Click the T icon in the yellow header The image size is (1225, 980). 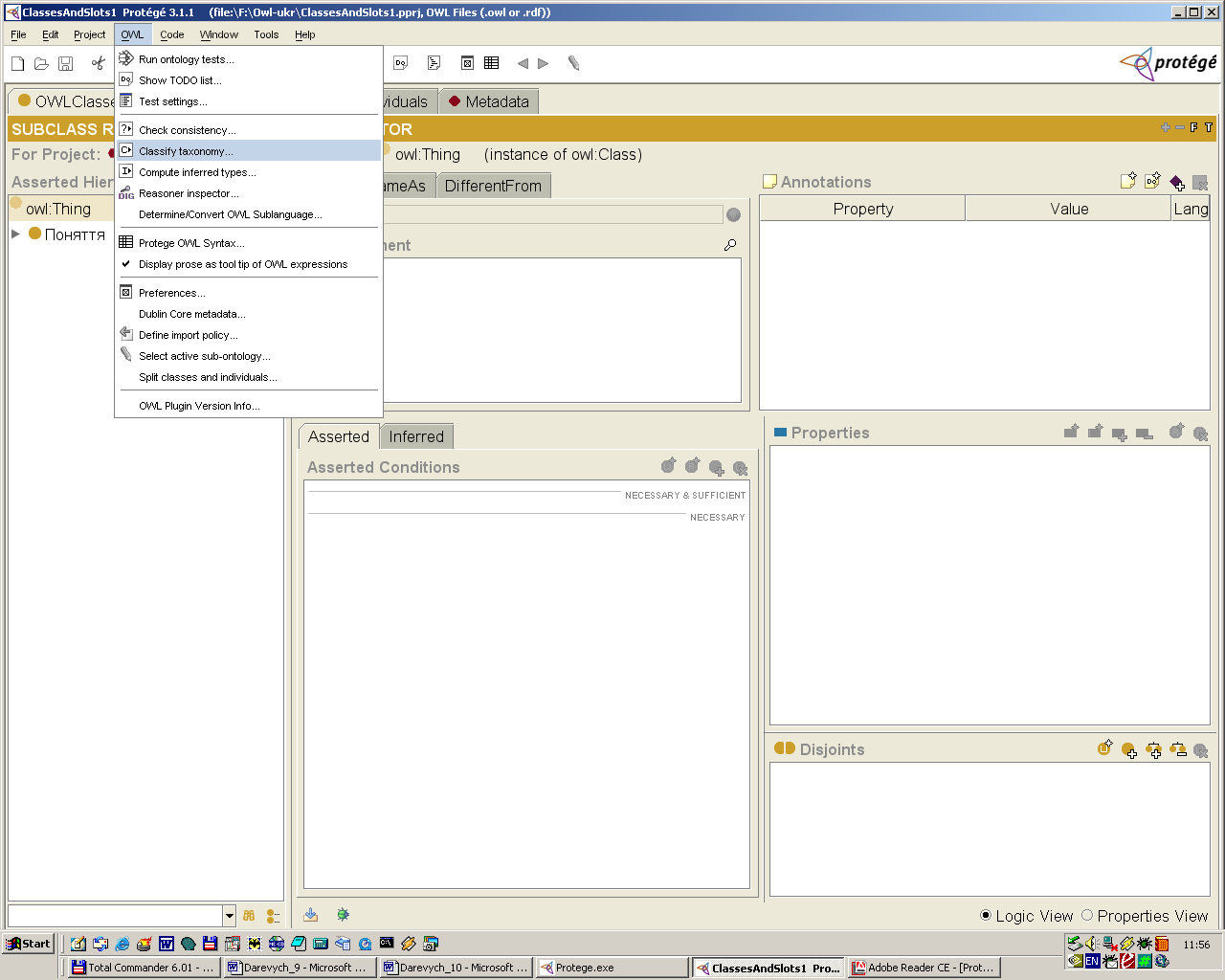(1208, 127)
